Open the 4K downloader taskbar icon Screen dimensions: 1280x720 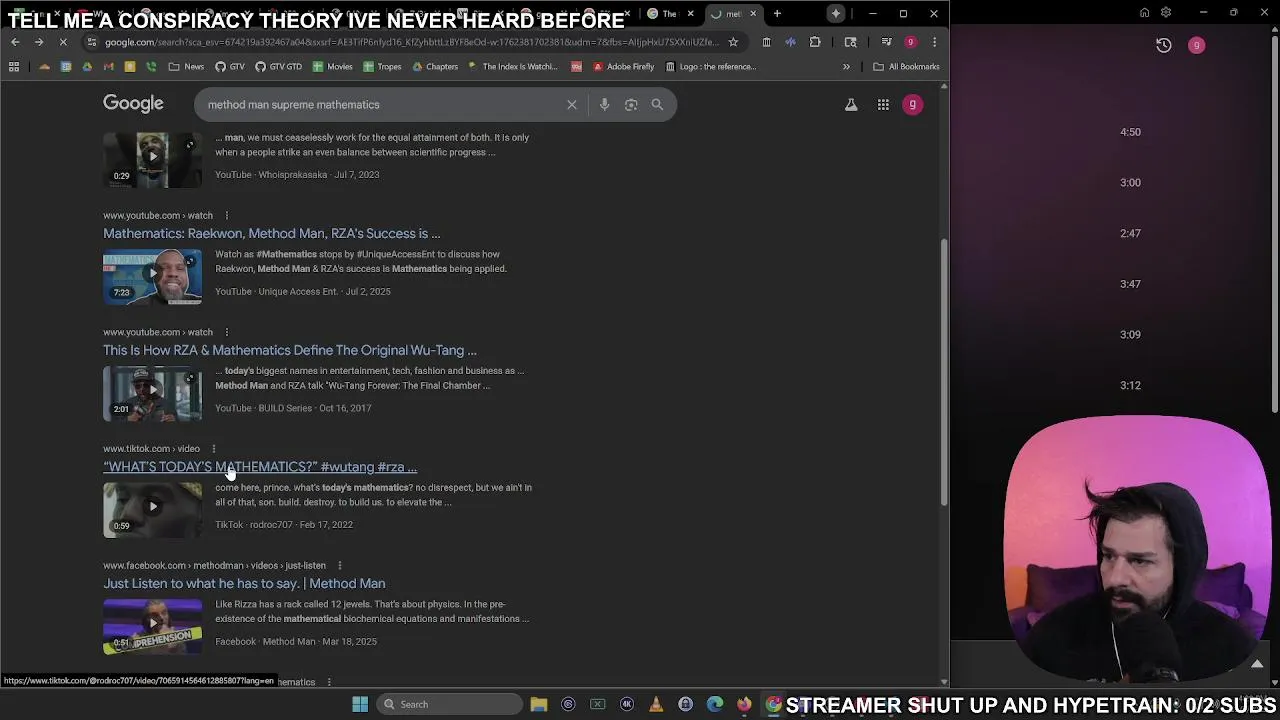point(627,704)
